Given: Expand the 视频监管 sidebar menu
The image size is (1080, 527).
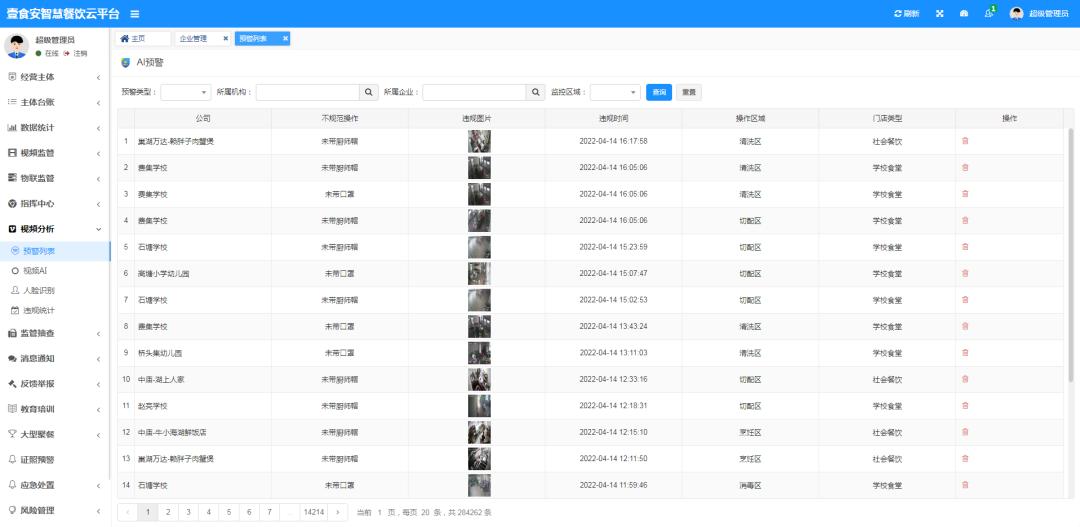Looking at the screenshot, I should [55, 153].
